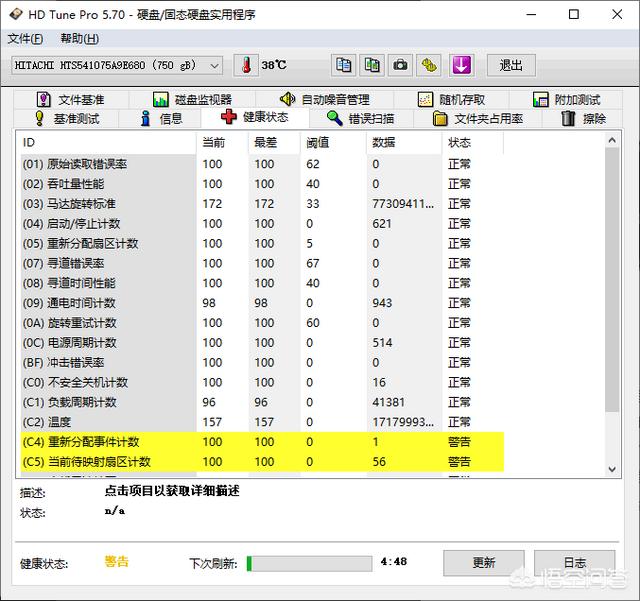Click the 最差 column header
640x601 pixels.
tap(274, 142)
